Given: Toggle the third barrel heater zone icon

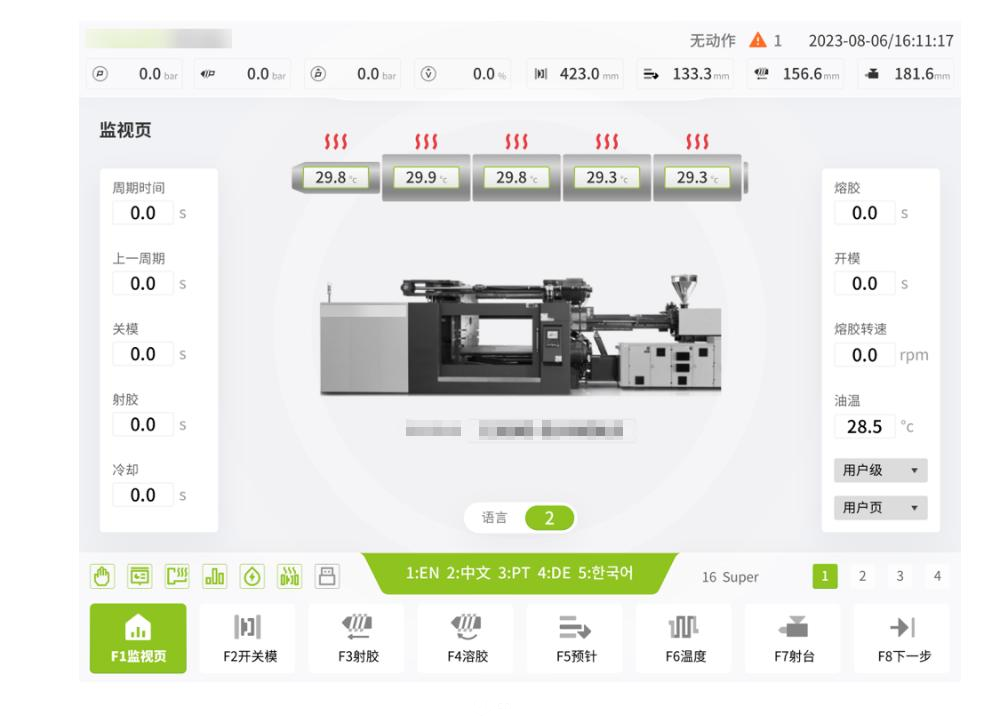Looking at the screenshot, I should pyautogui.click(x=516, y=143).
